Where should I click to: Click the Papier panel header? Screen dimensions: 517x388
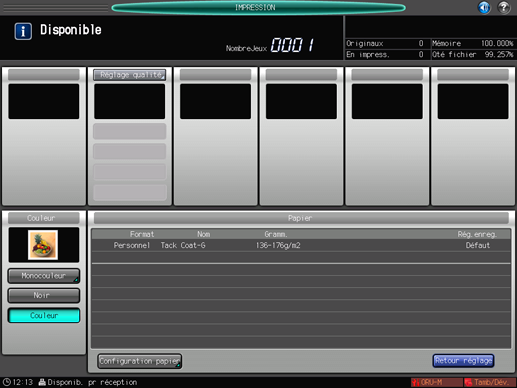tap(301, 218)
